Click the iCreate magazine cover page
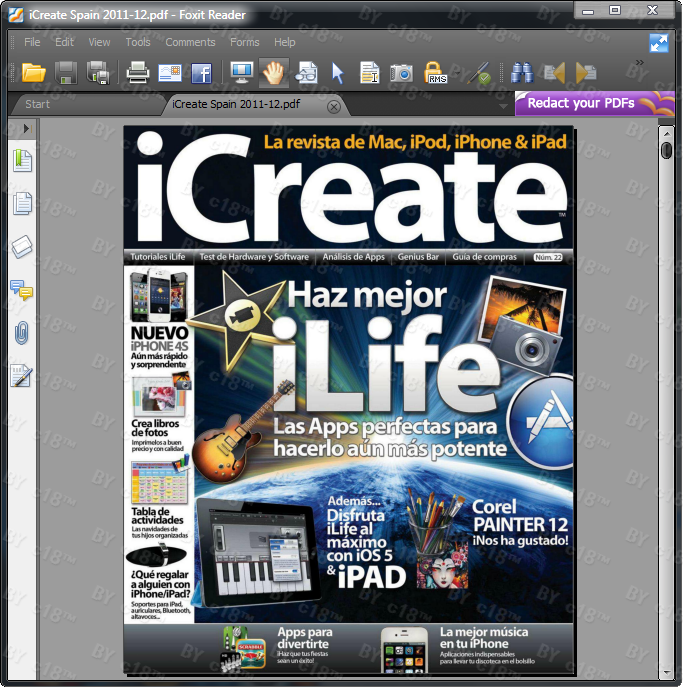The height and width of the screenshot is (688, 683). [348, 399]
